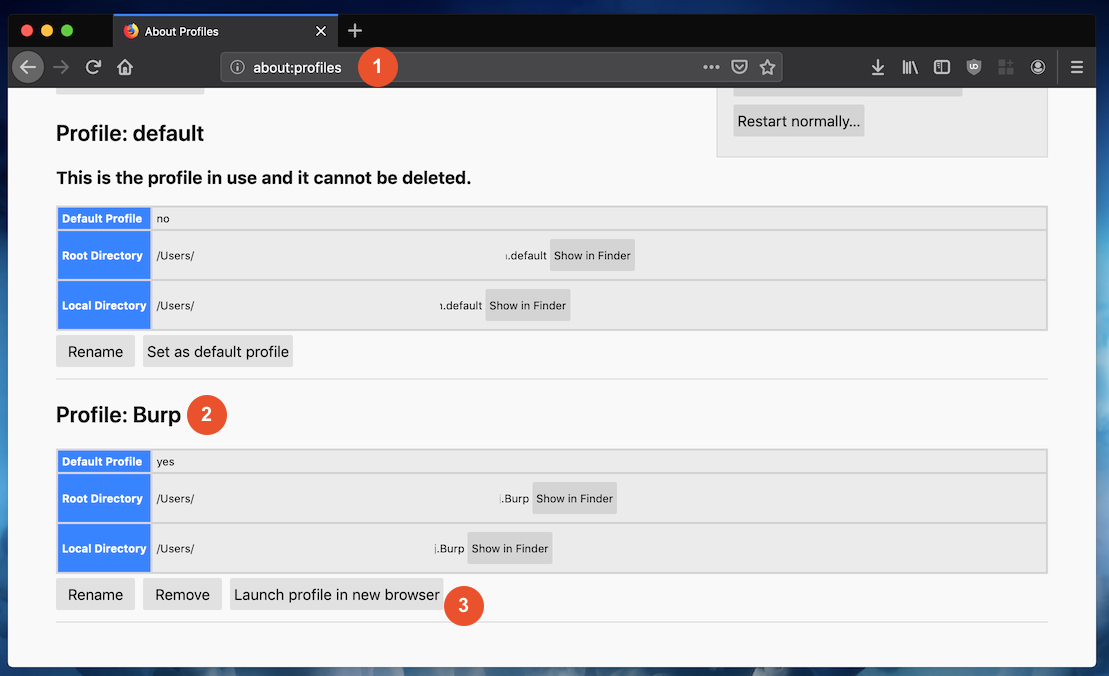
Task: Open the Firefox home page icon
Action: [125, 67]
